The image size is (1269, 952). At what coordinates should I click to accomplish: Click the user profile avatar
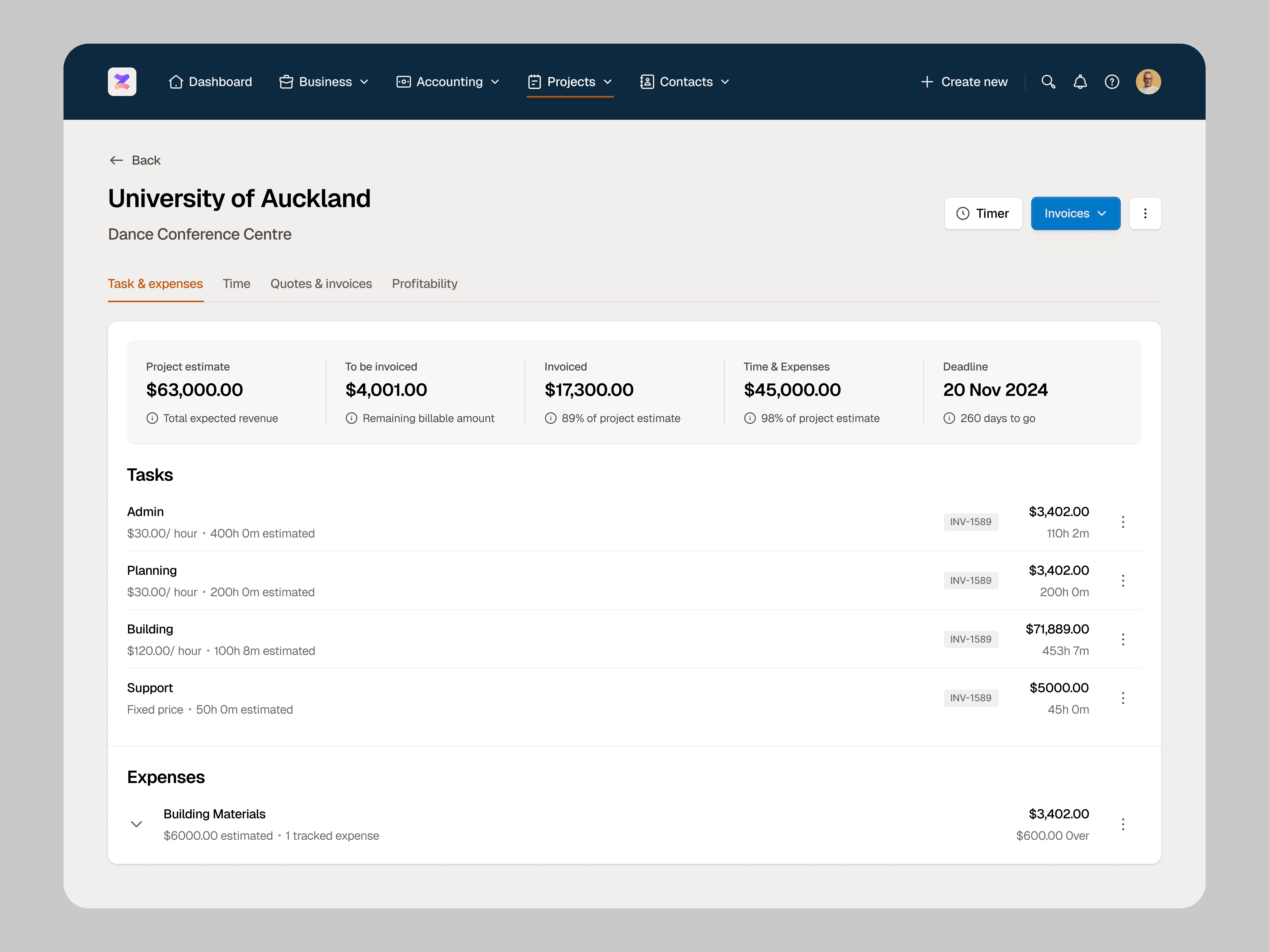(1148, 81)
